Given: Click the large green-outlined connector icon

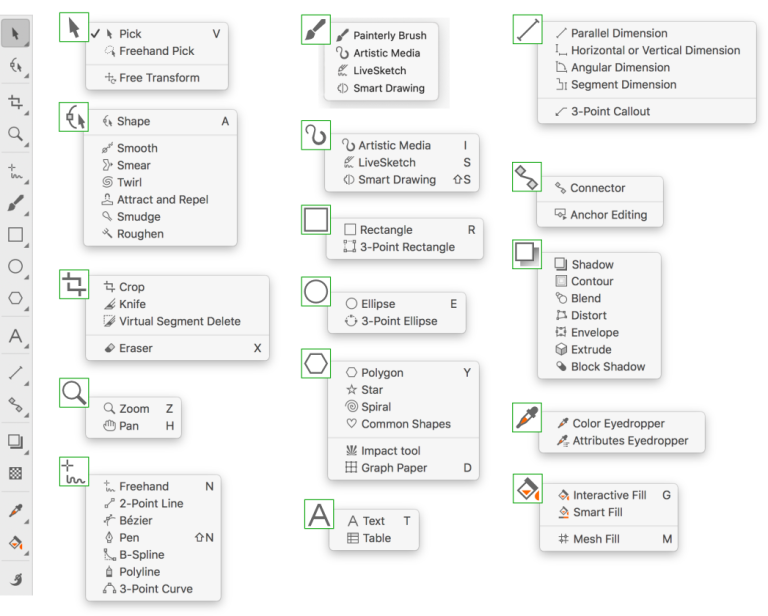Looking at the screenshot, I should coord(526,177).
